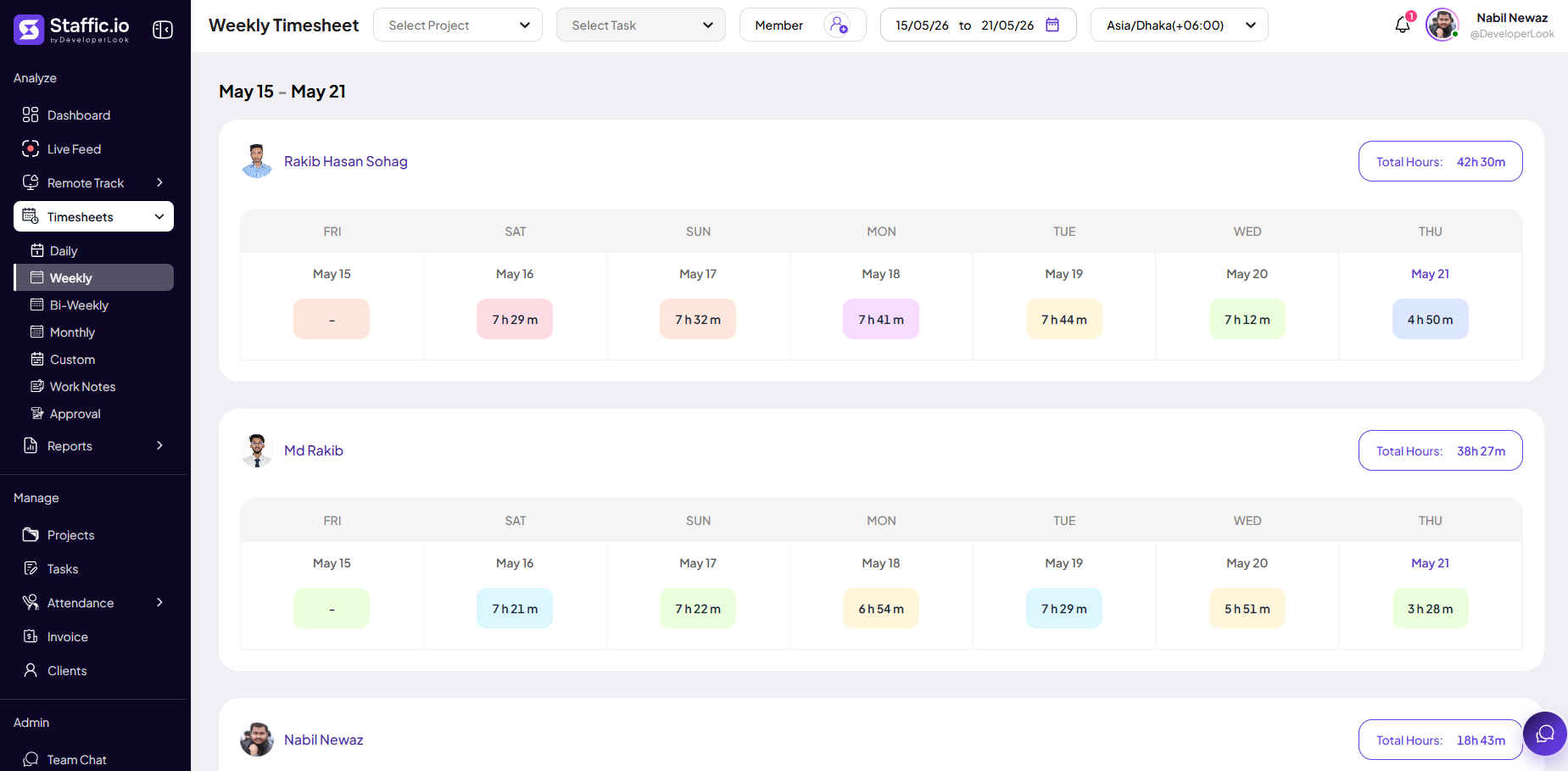Click the Approval icon
The image size is (1568, 771).
[x=37, y=413]
